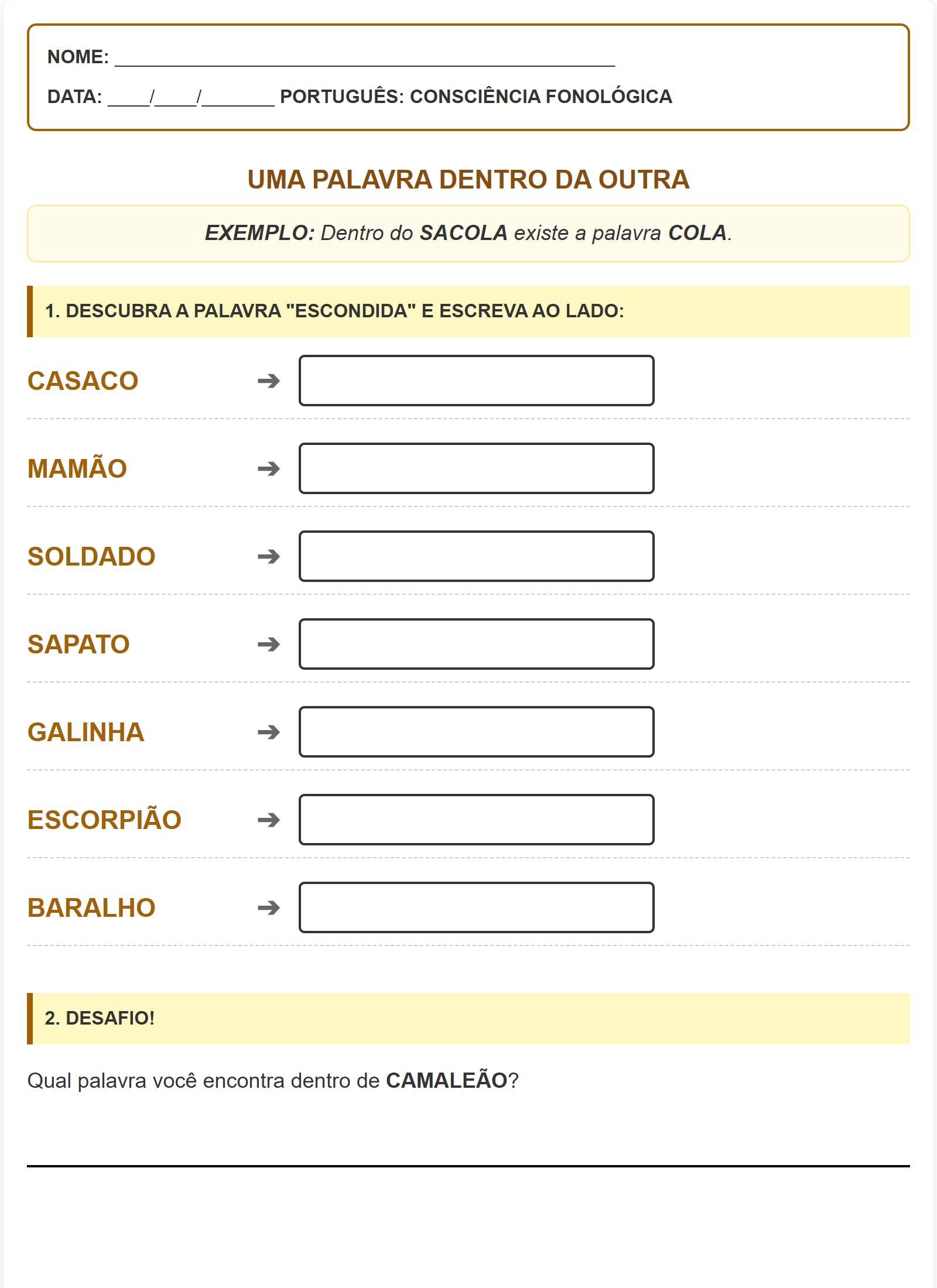Click the title UMA PALAVRA DENTRO DA OUTRA
937x1288 pixels.
468,180
